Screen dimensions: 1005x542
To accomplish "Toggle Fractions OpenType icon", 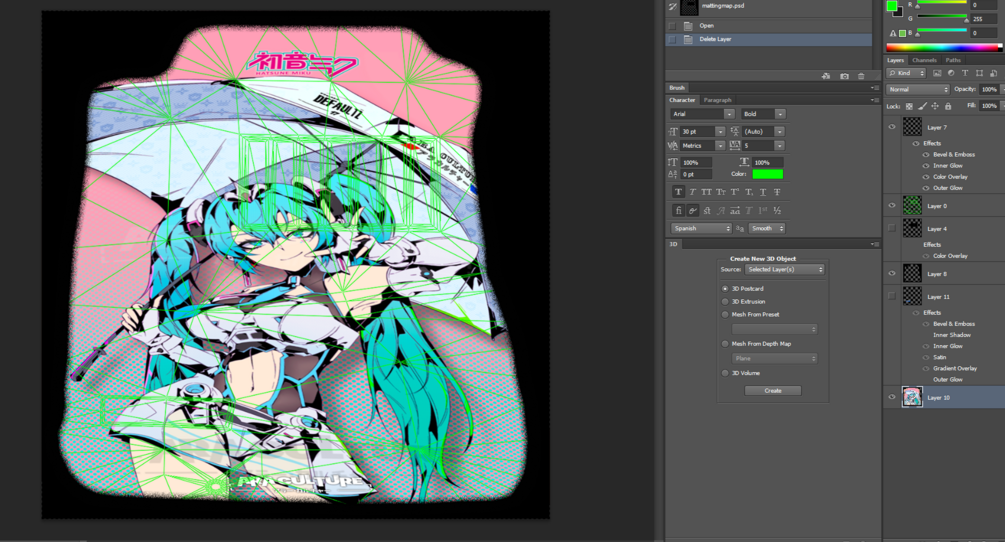I will 777,210.
